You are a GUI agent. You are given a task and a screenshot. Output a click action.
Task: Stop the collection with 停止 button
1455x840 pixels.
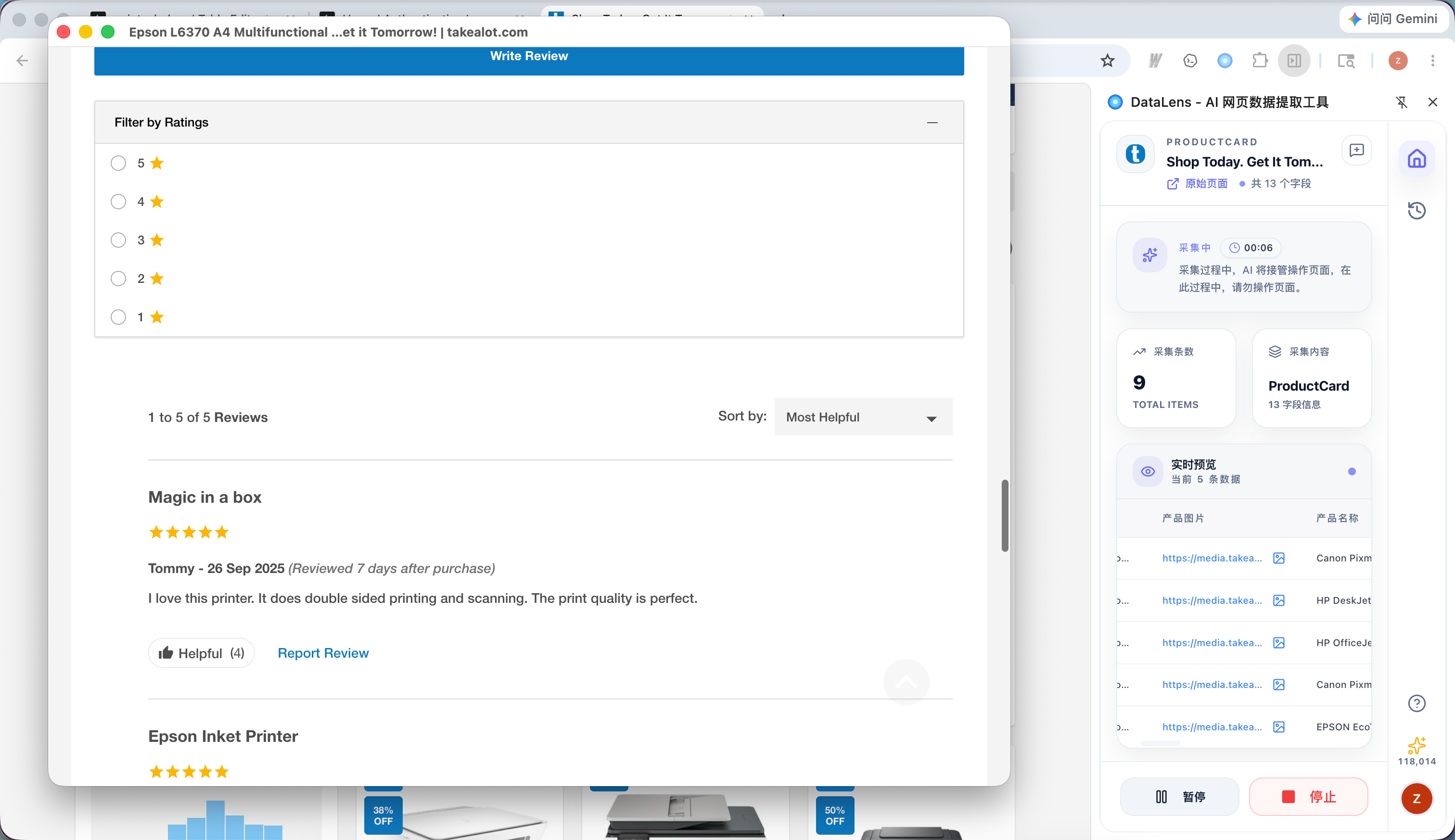(x=1308, y=797)
